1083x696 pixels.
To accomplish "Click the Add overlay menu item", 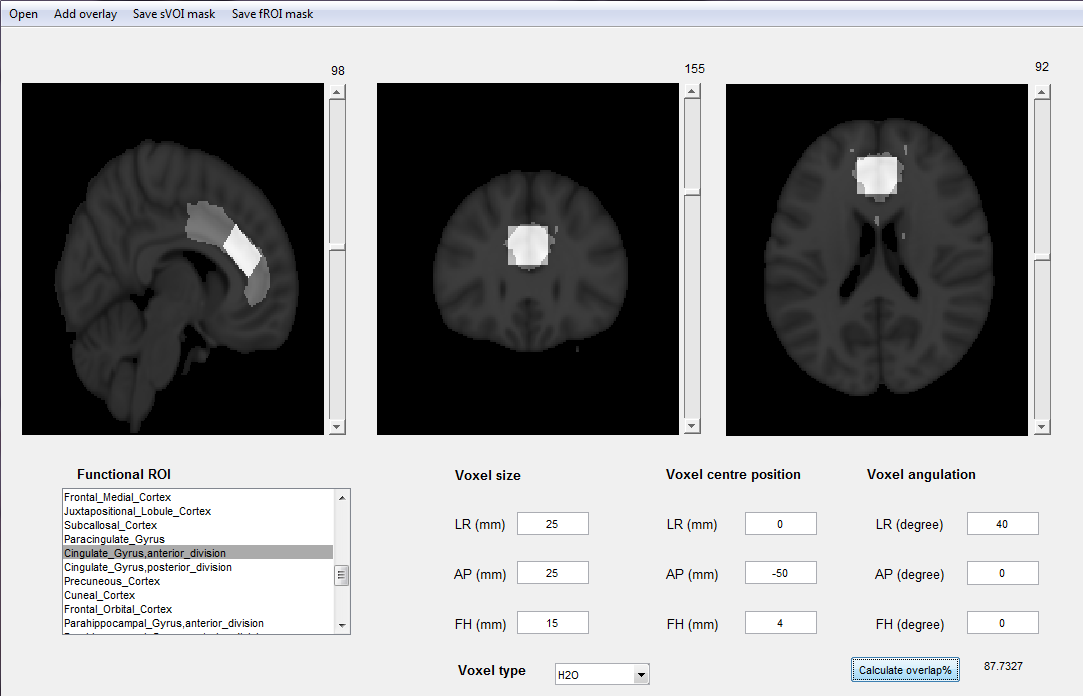I will [x=86, y=14].
